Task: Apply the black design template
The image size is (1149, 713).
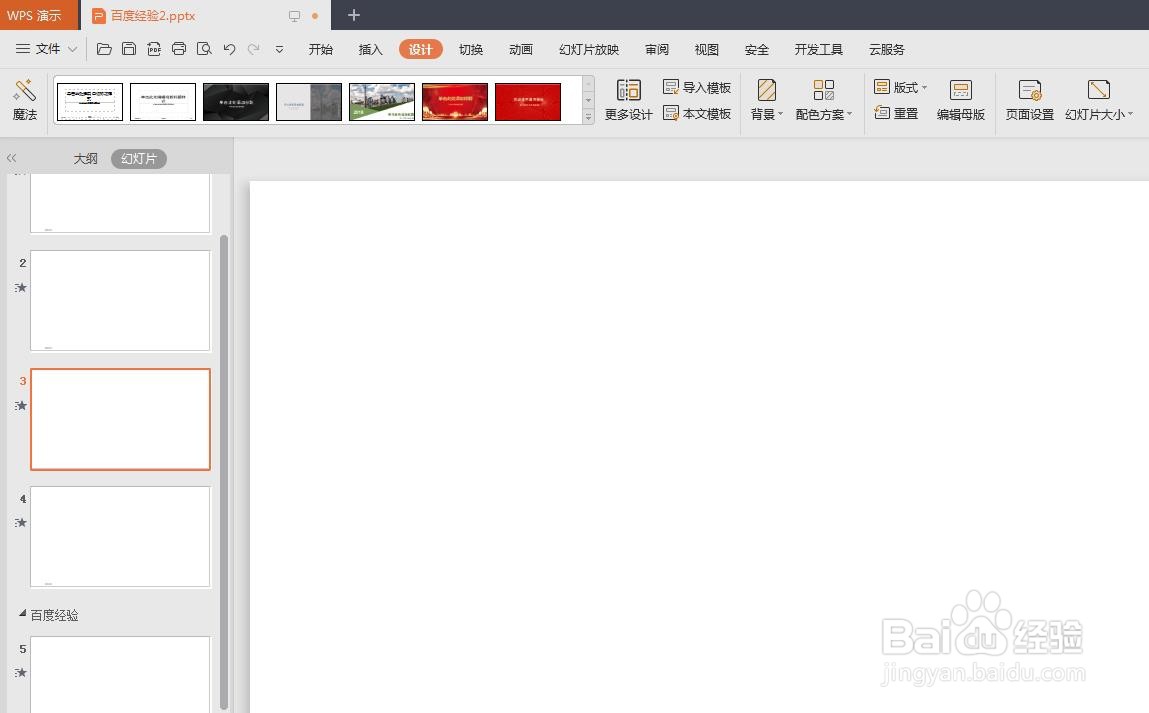Action: click(x=236, y=102)
